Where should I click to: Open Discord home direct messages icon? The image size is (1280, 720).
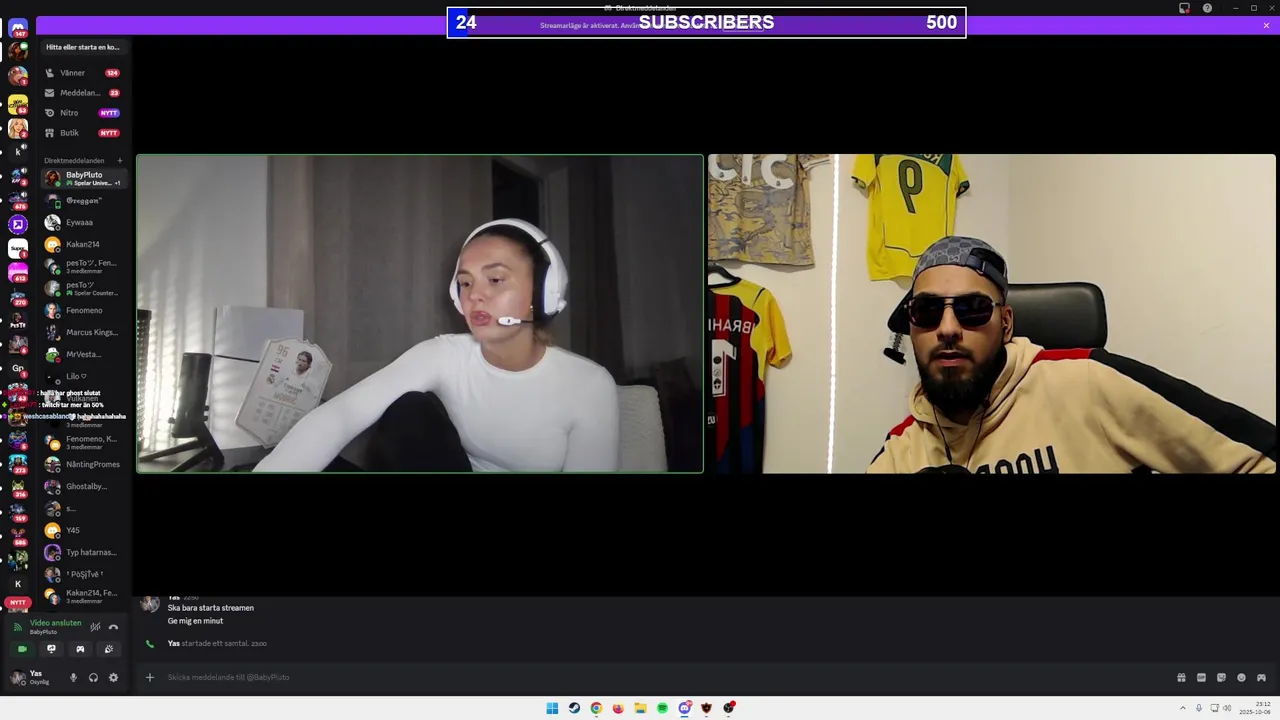tap(18, 28)
